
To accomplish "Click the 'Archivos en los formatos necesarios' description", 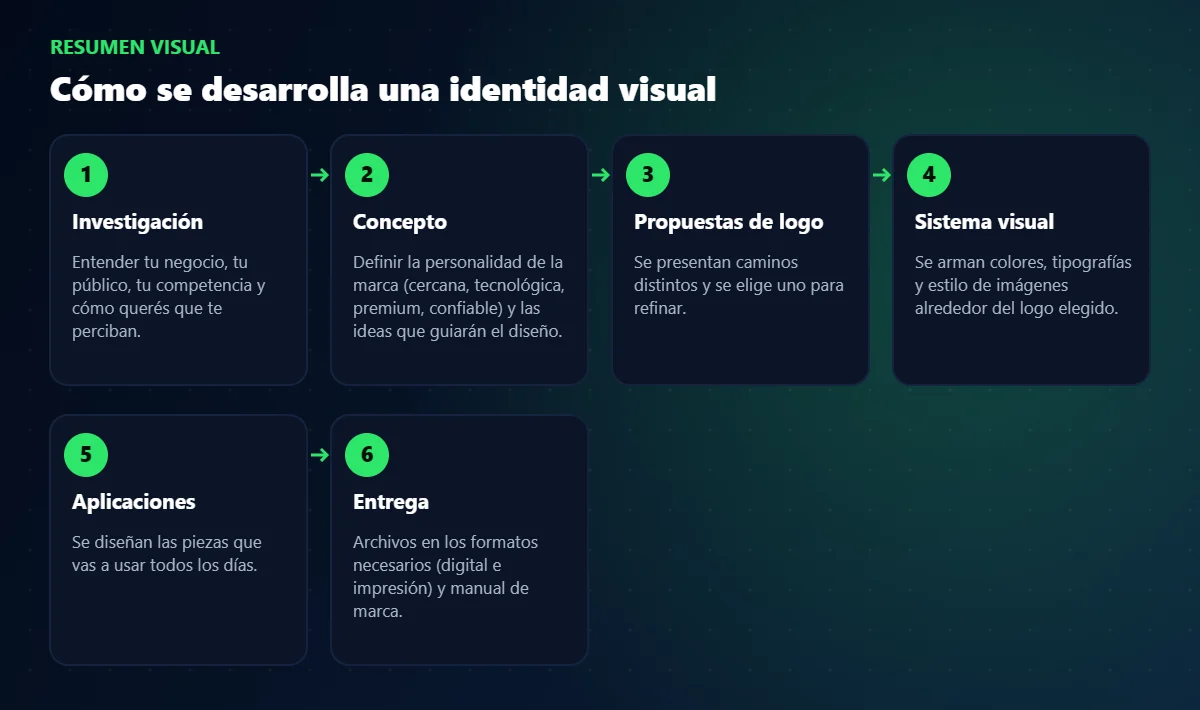I will 445,577.
